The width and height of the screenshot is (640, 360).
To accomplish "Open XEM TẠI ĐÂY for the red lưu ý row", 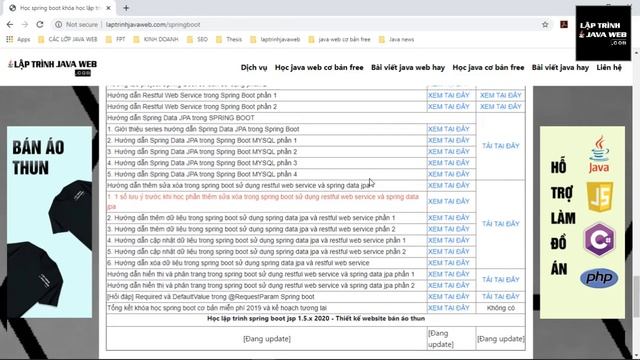I will click(449, 201).
